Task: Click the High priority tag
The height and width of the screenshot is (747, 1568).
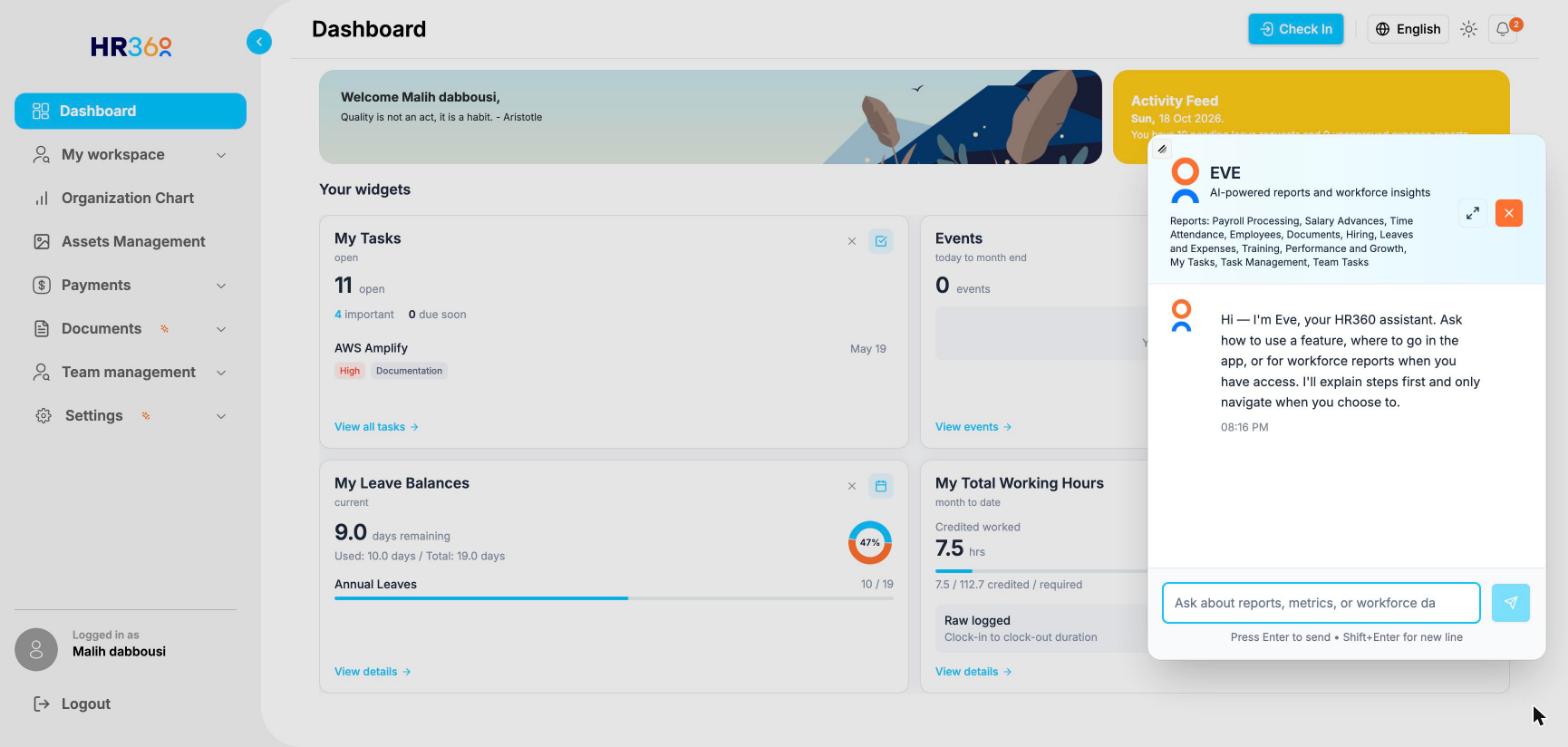Action: [349, 371]
